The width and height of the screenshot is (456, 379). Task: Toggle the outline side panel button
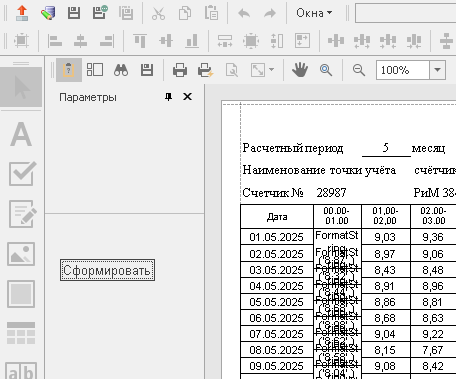[95, 70]
